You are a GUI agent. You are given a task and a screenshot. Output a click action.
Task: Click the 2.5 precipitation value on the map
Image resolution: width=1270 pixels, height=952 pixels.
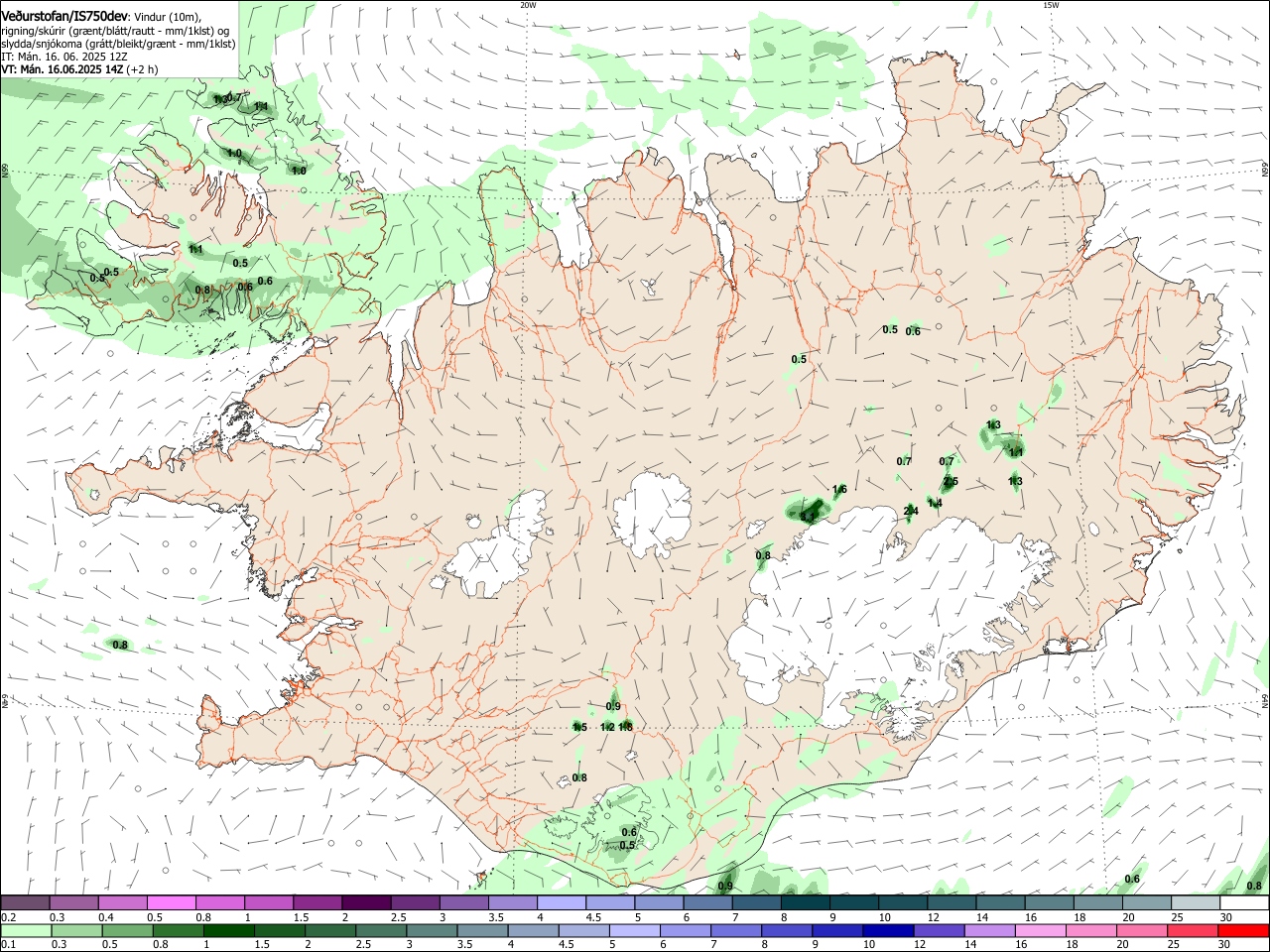tap(951, 482)
